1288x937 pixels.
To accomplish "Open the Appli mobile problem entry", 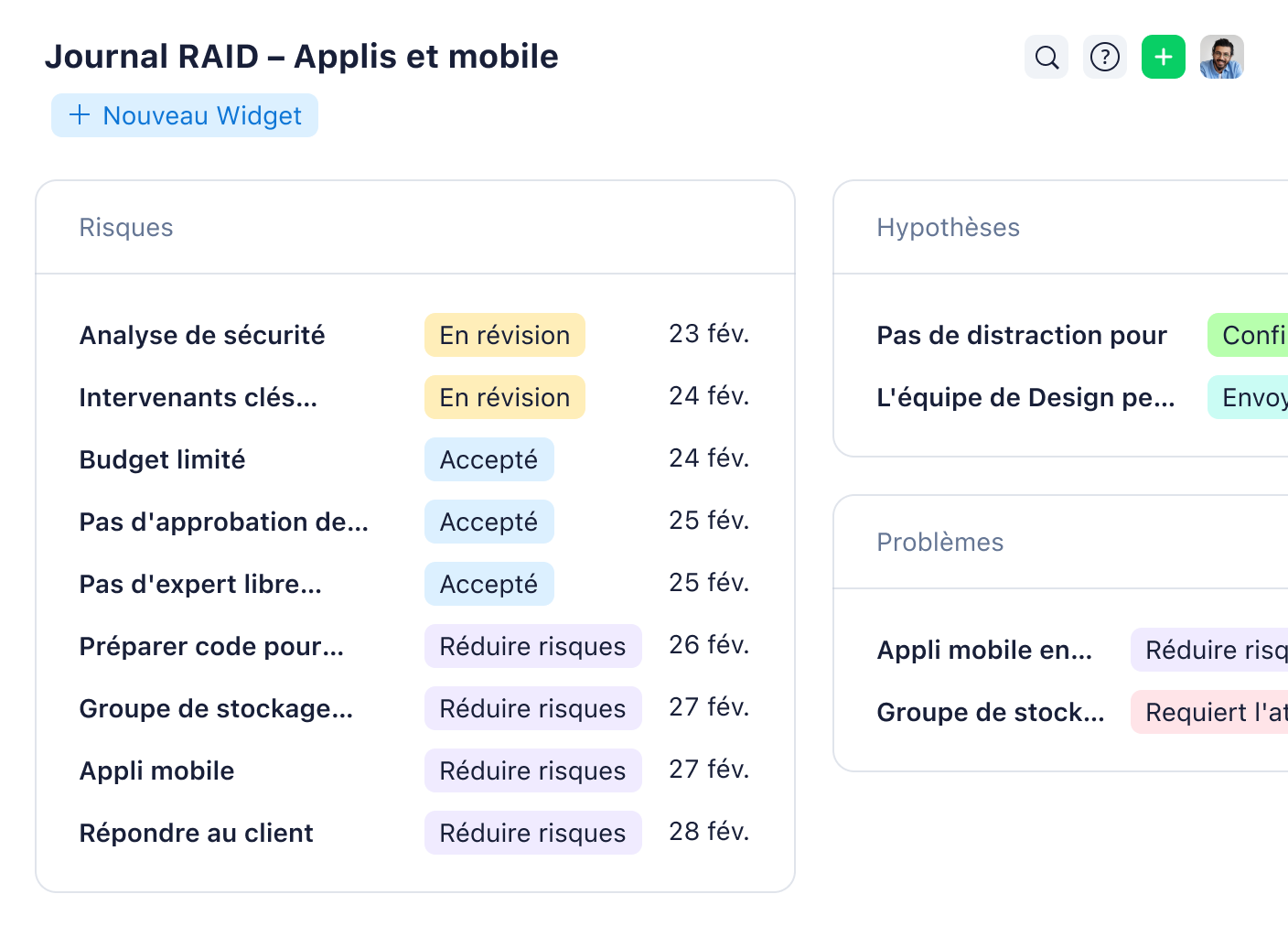I will [984, 650].
